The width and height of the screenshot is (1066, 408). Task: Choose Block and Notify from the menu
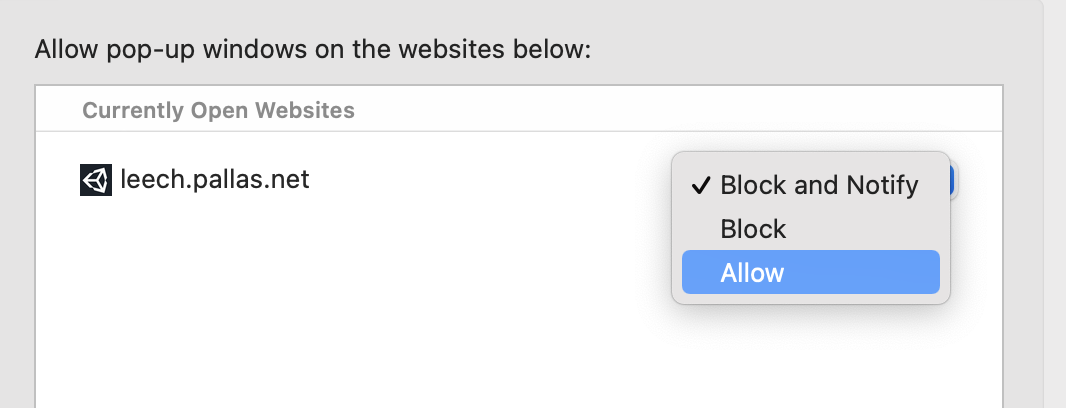(x=818, y=185)
